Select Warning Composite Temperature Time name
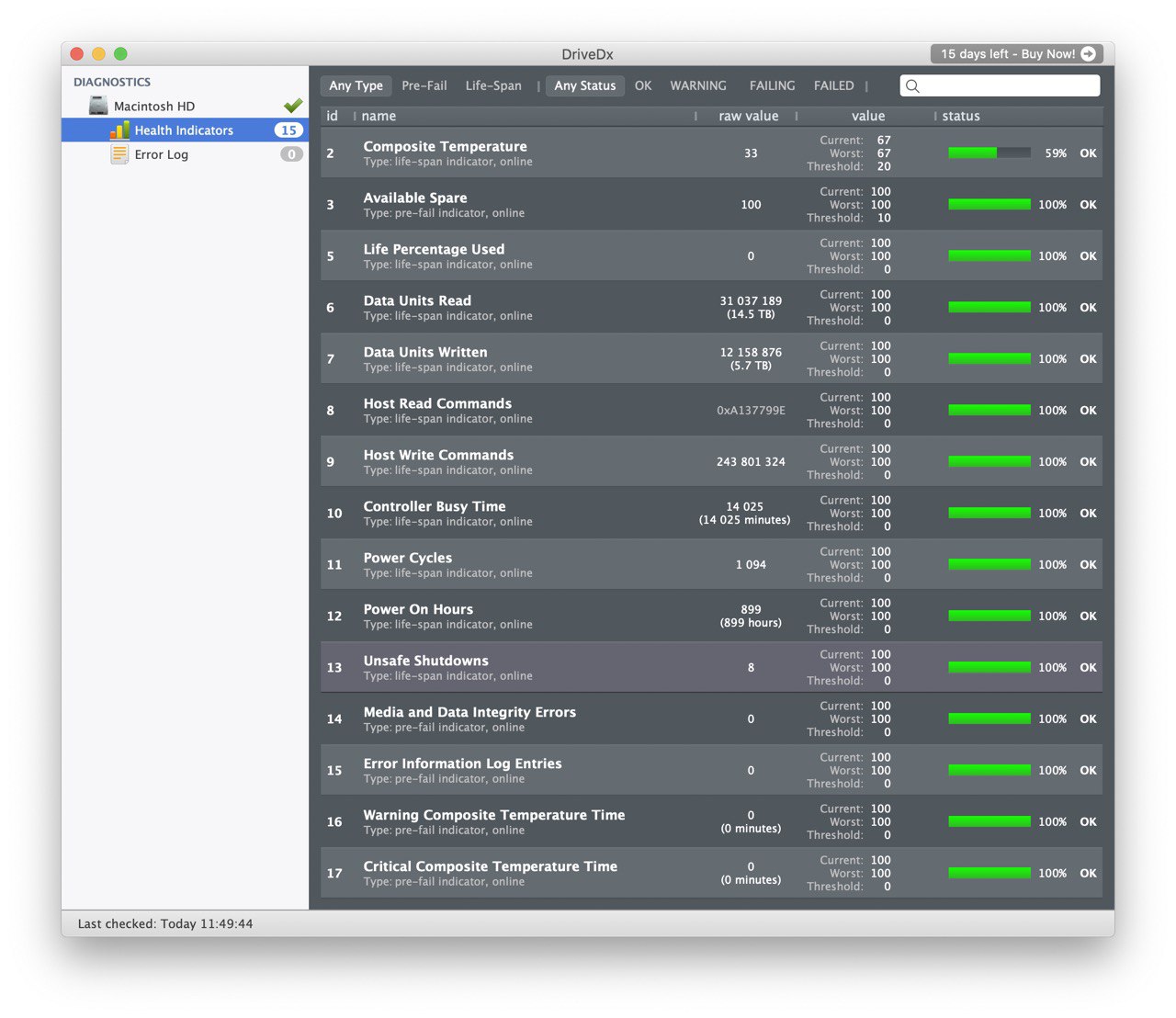 point(493,815)
